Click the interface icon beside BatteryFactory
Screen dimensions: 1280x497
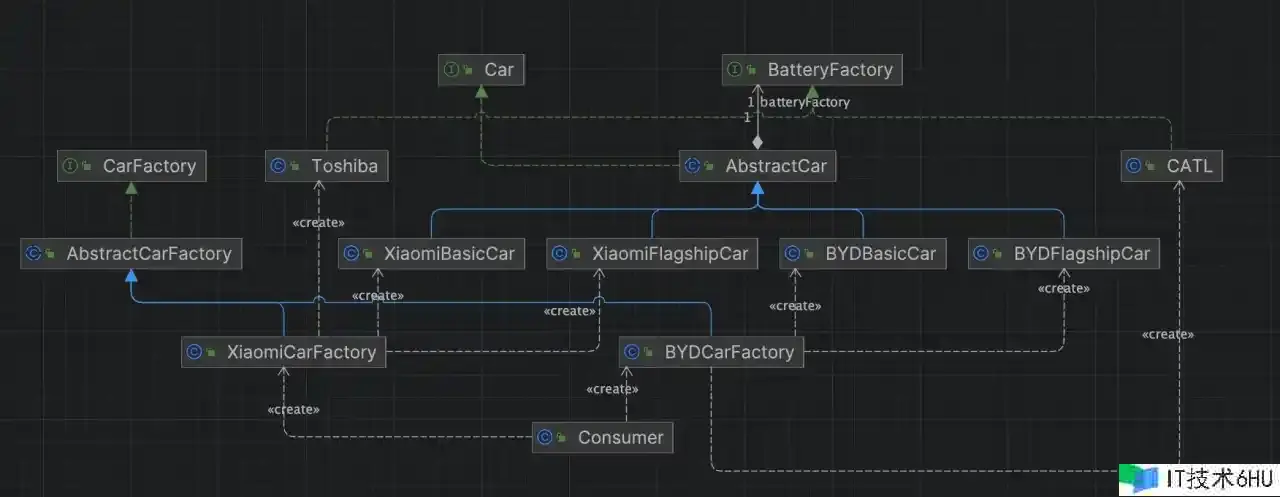click(735, 70)
